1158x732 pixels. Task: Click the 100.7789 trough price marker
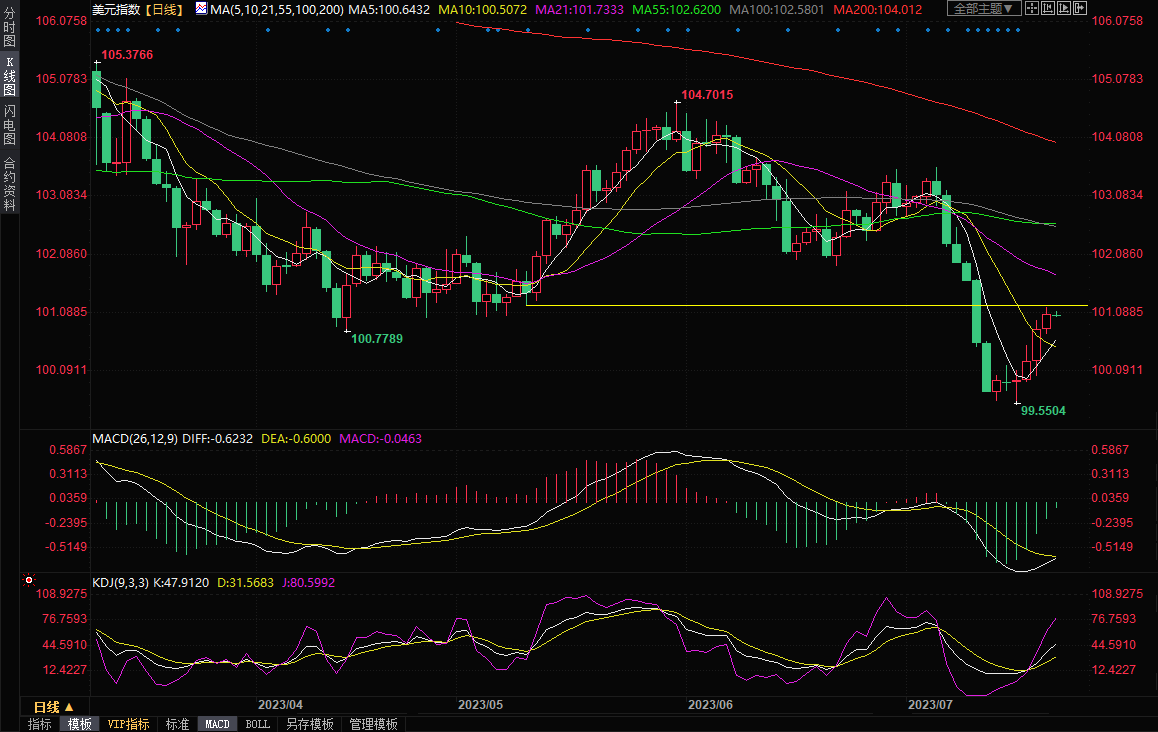(377, 339)
